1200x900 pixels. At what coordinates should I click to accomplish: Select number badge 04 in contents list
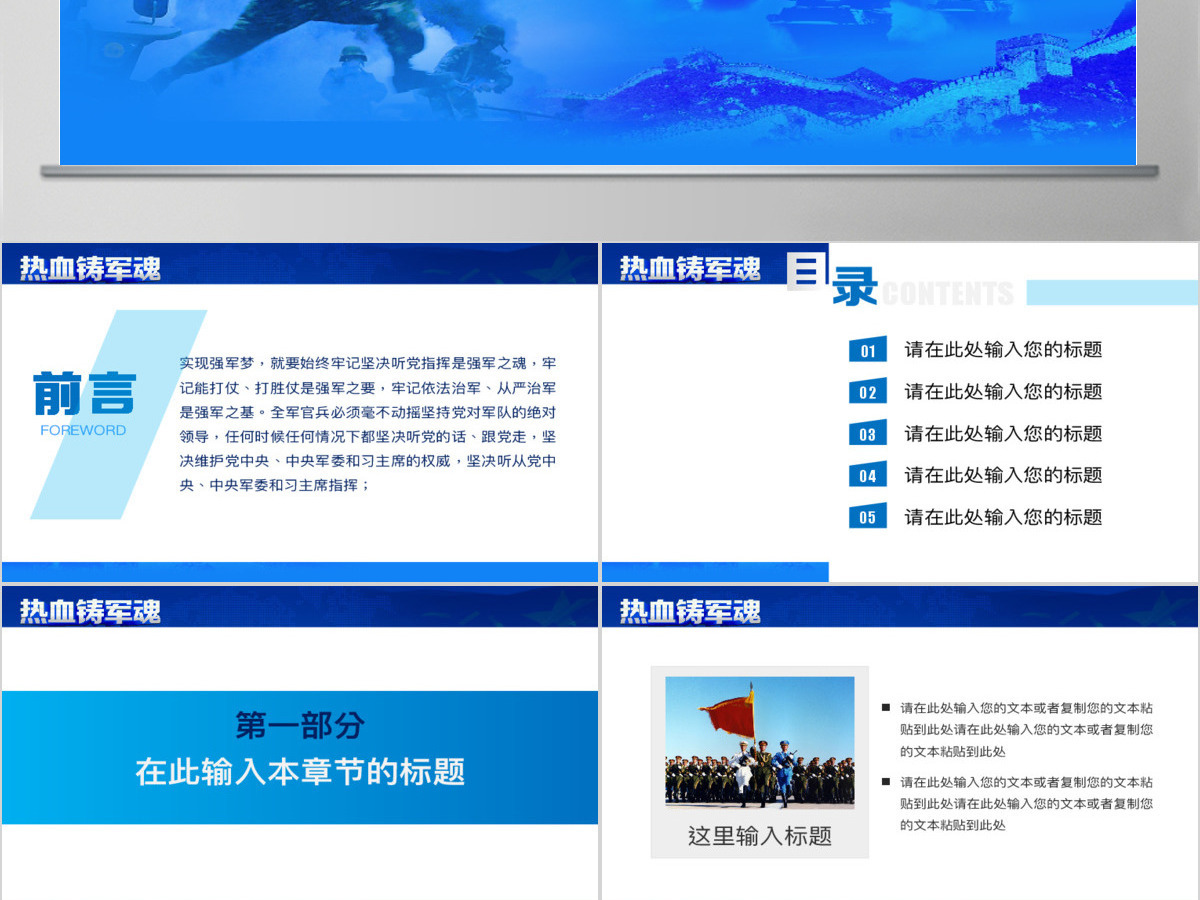(867, 476)
